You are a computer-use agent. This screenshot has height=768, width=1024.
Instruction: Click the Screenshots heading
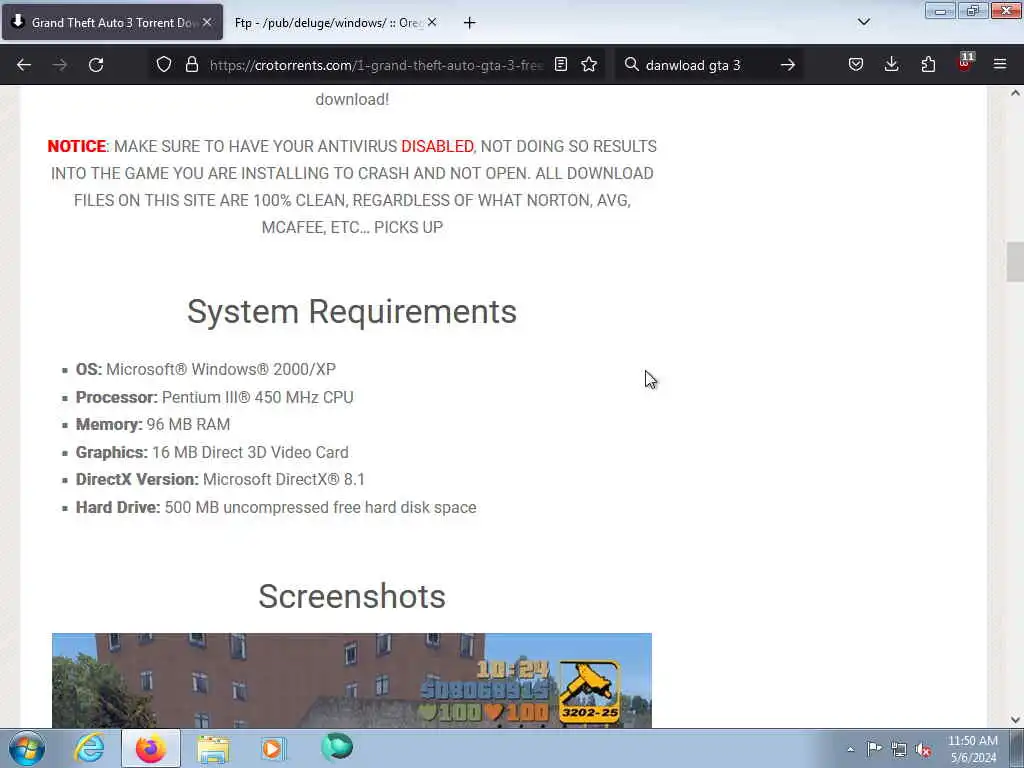coord(352,596)
